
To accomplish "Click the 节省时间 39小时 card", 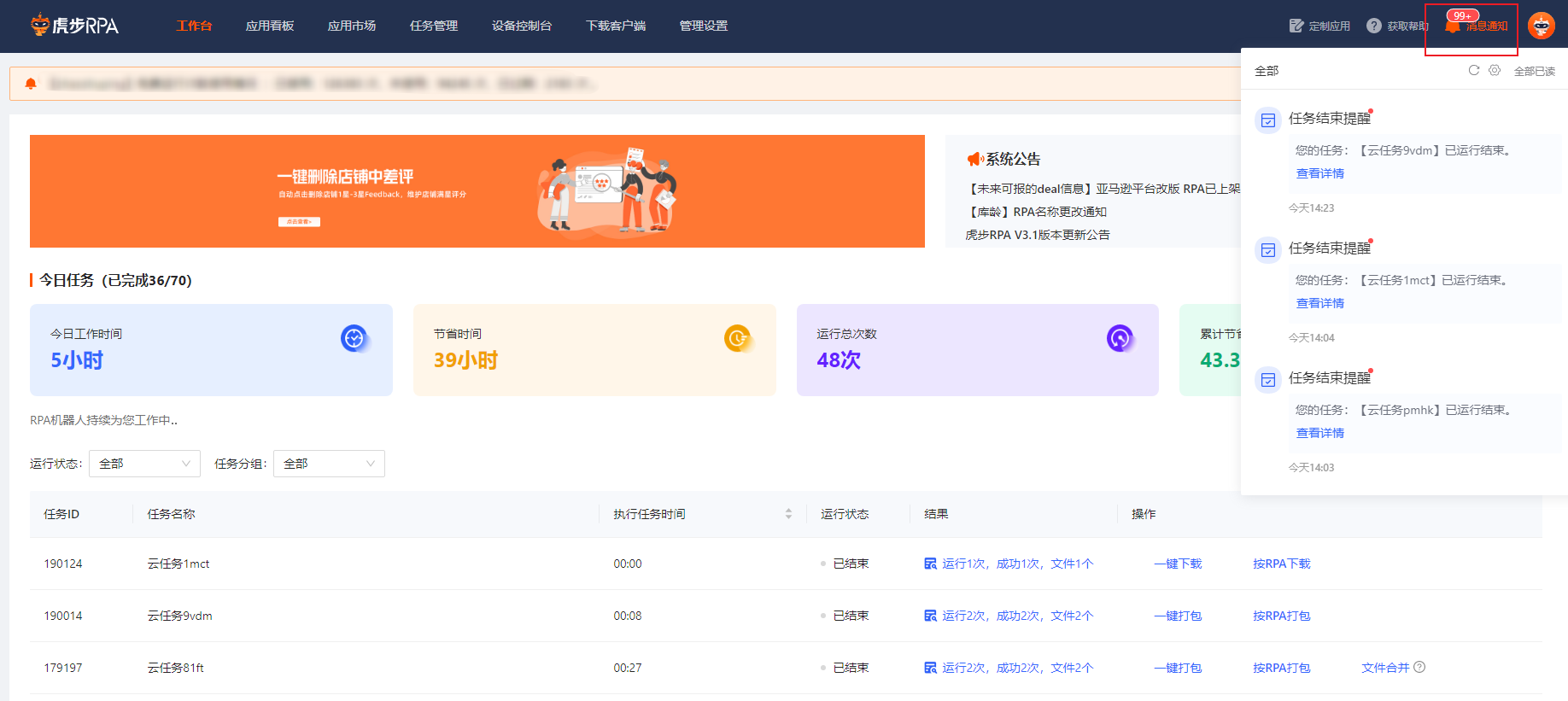I will point(594,350).
